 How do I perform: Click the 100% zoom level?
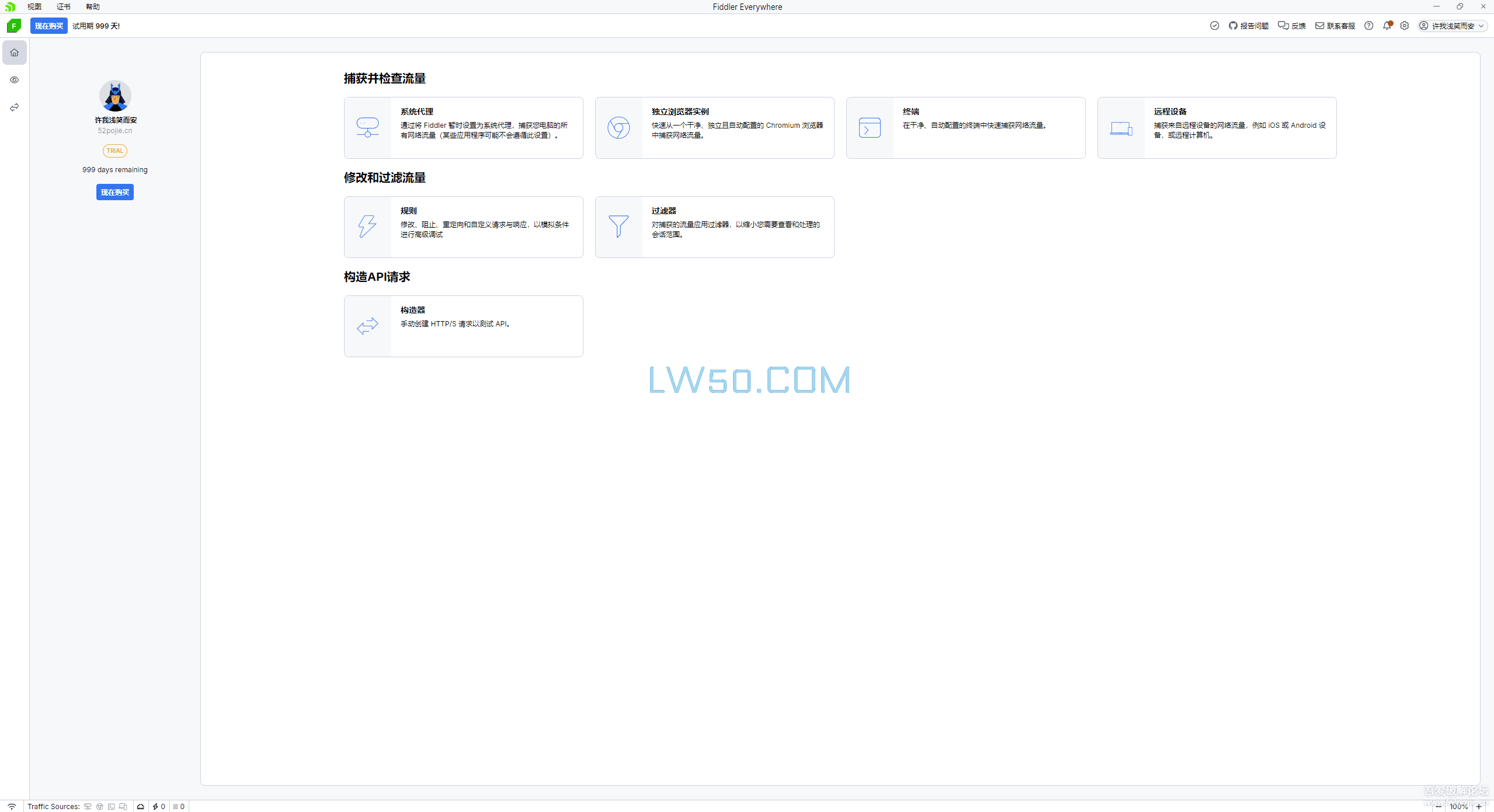click(1458, 806)
